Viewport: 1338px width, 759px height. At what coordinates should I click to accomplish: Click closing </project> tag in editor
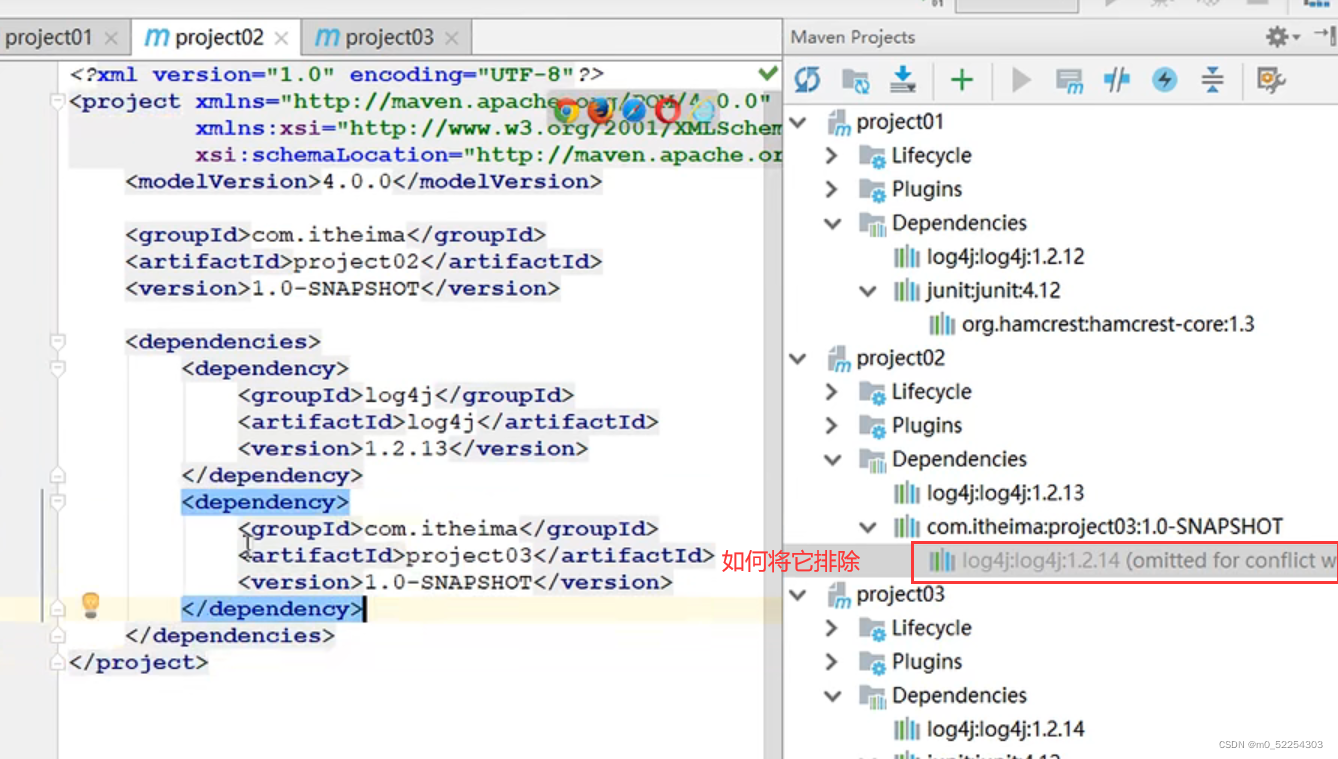139,663
